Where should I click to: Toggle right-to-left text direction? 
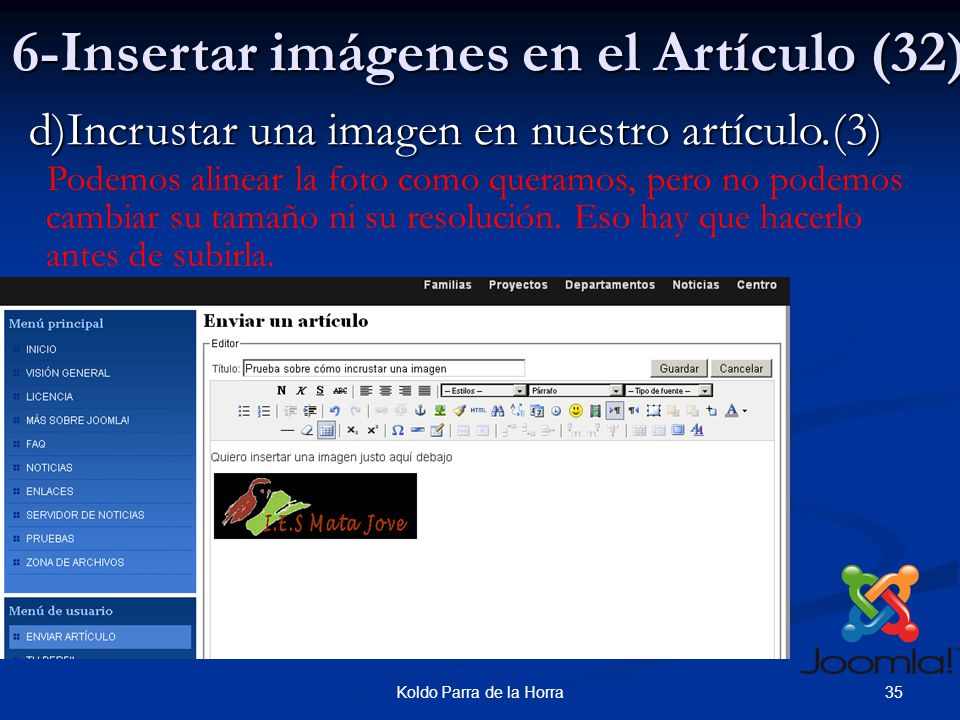[634, 411]
